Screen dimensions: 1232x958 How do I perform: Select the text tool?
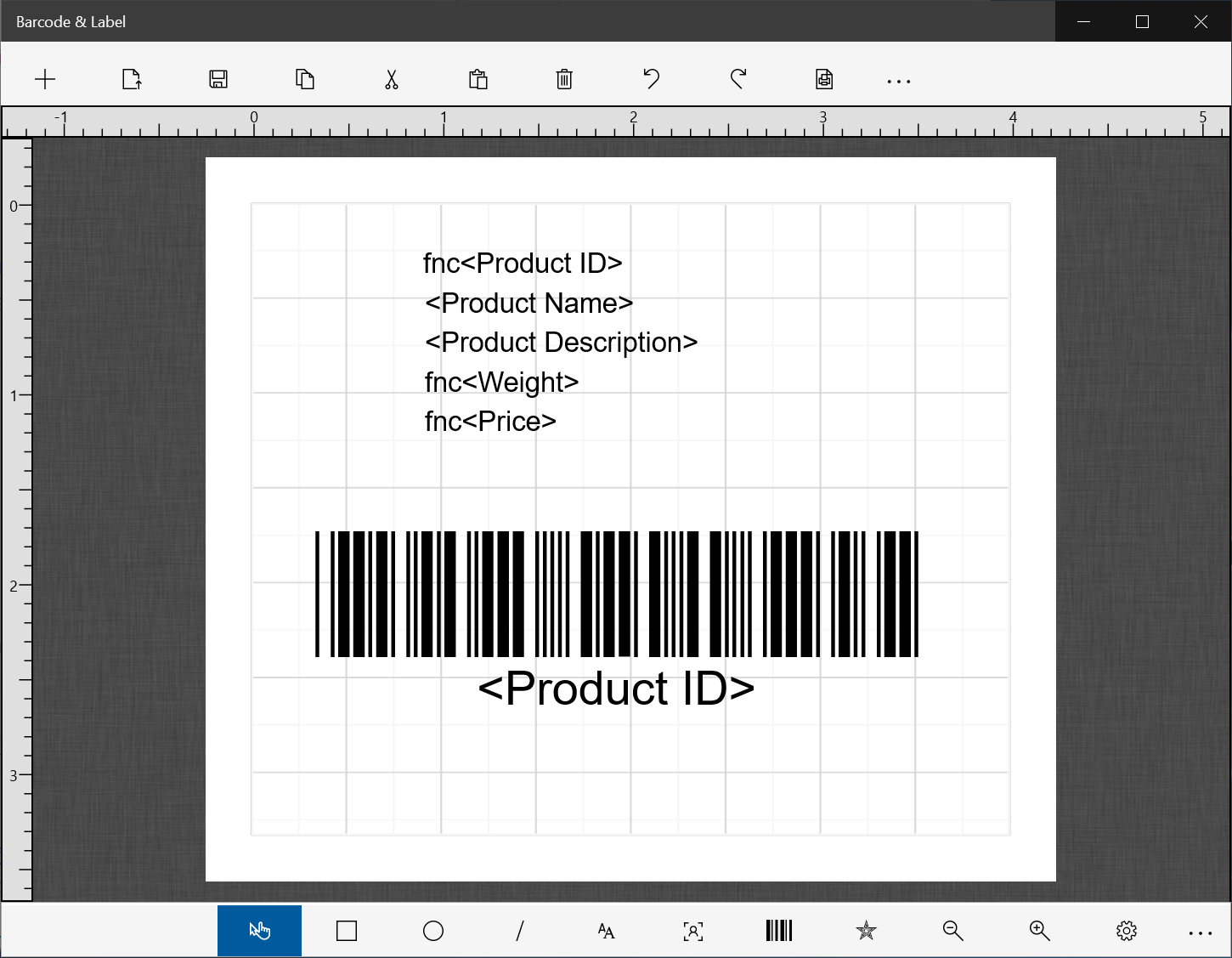[x=607, y=931]
